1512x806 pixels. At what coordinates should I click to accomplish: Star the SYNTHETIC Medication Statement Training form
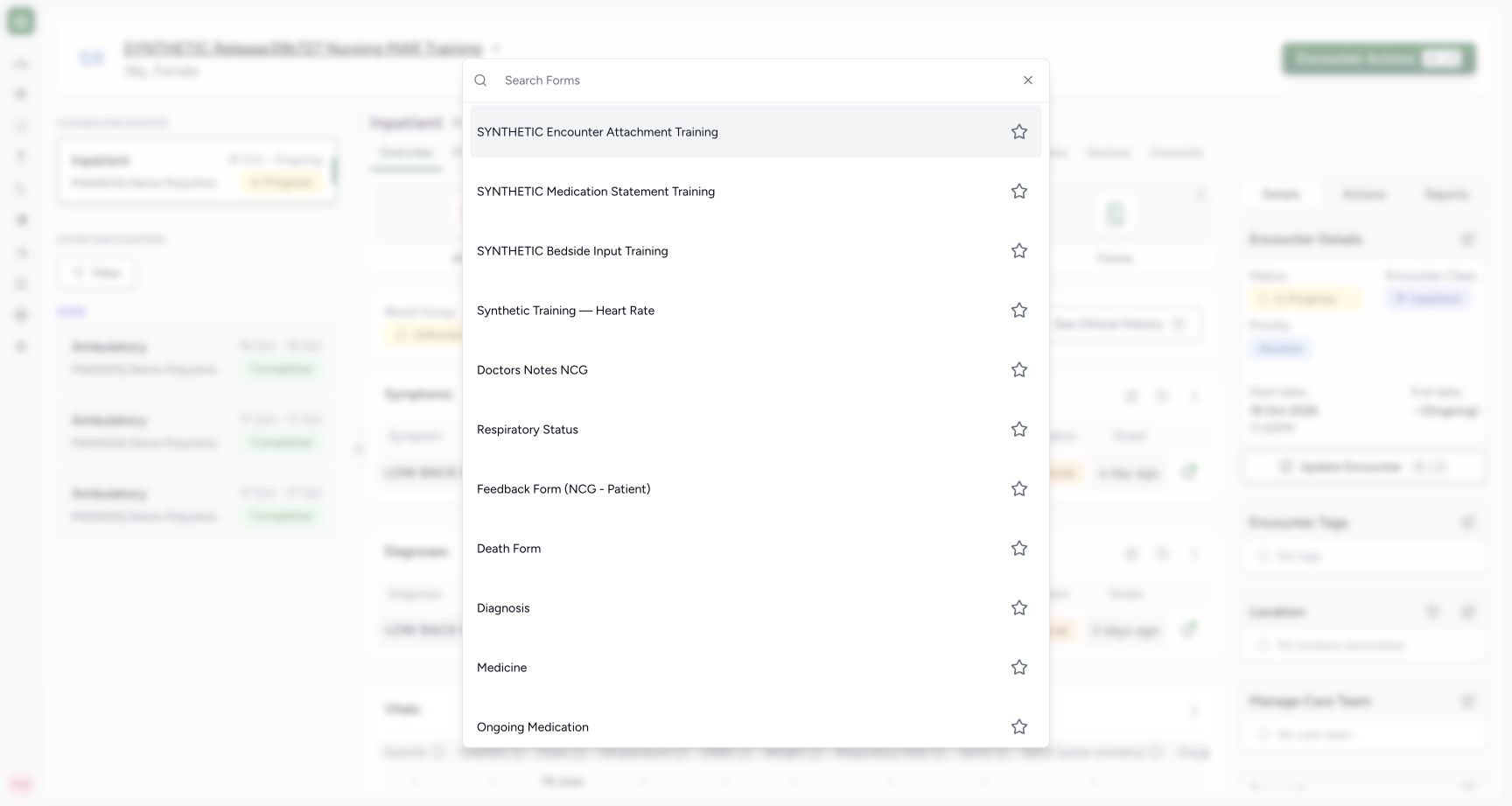point(1018,192)
